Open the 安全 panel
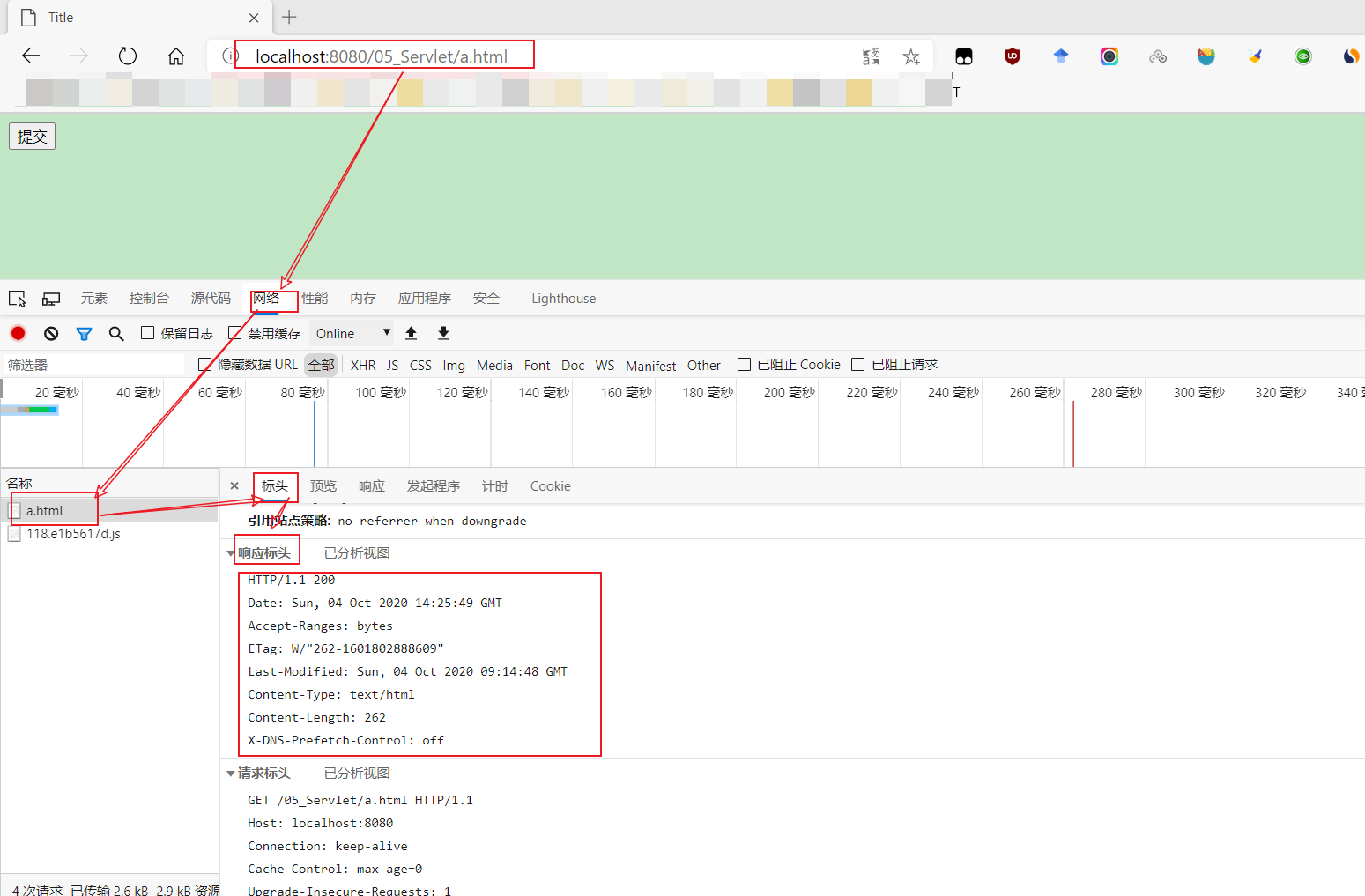 coord(486,299)
